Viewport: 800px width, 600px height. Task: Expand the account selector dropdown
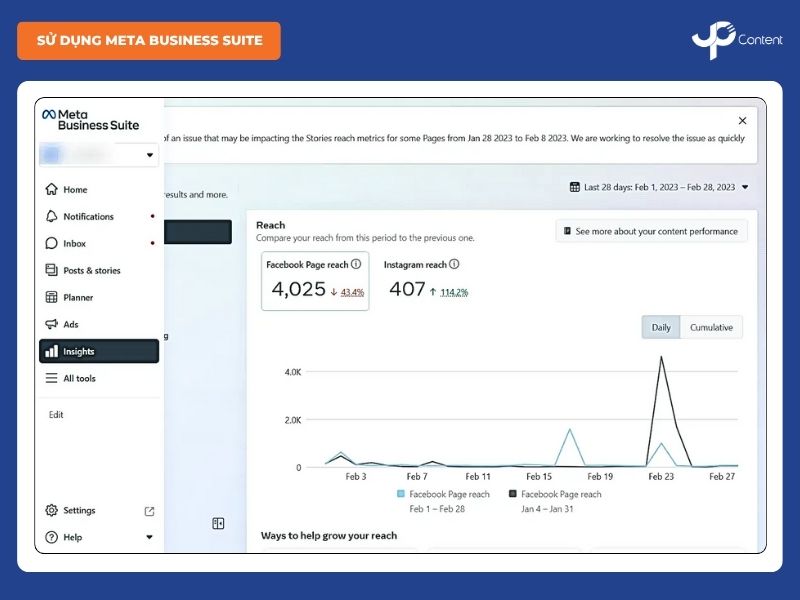pyautogui.click(x=150, y=155)
